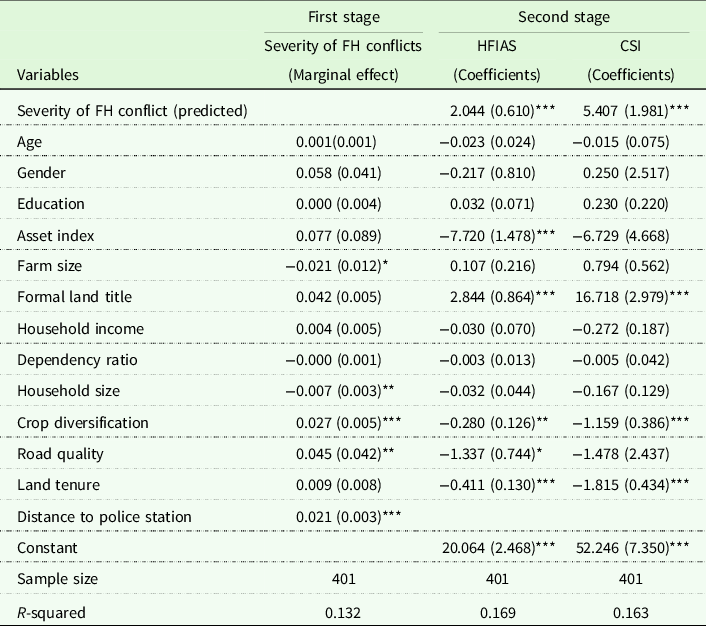Click the "Severity of FH conflicts" subheading
706x626 pixels.
coord(344,45)
